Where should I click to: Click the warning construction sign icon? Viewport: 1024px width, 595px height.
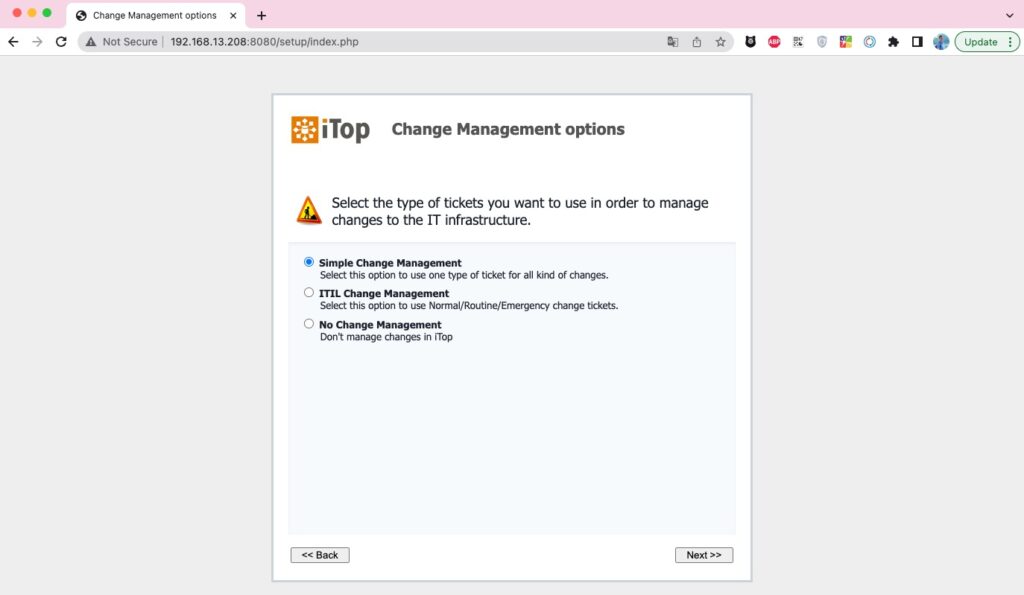309,210
